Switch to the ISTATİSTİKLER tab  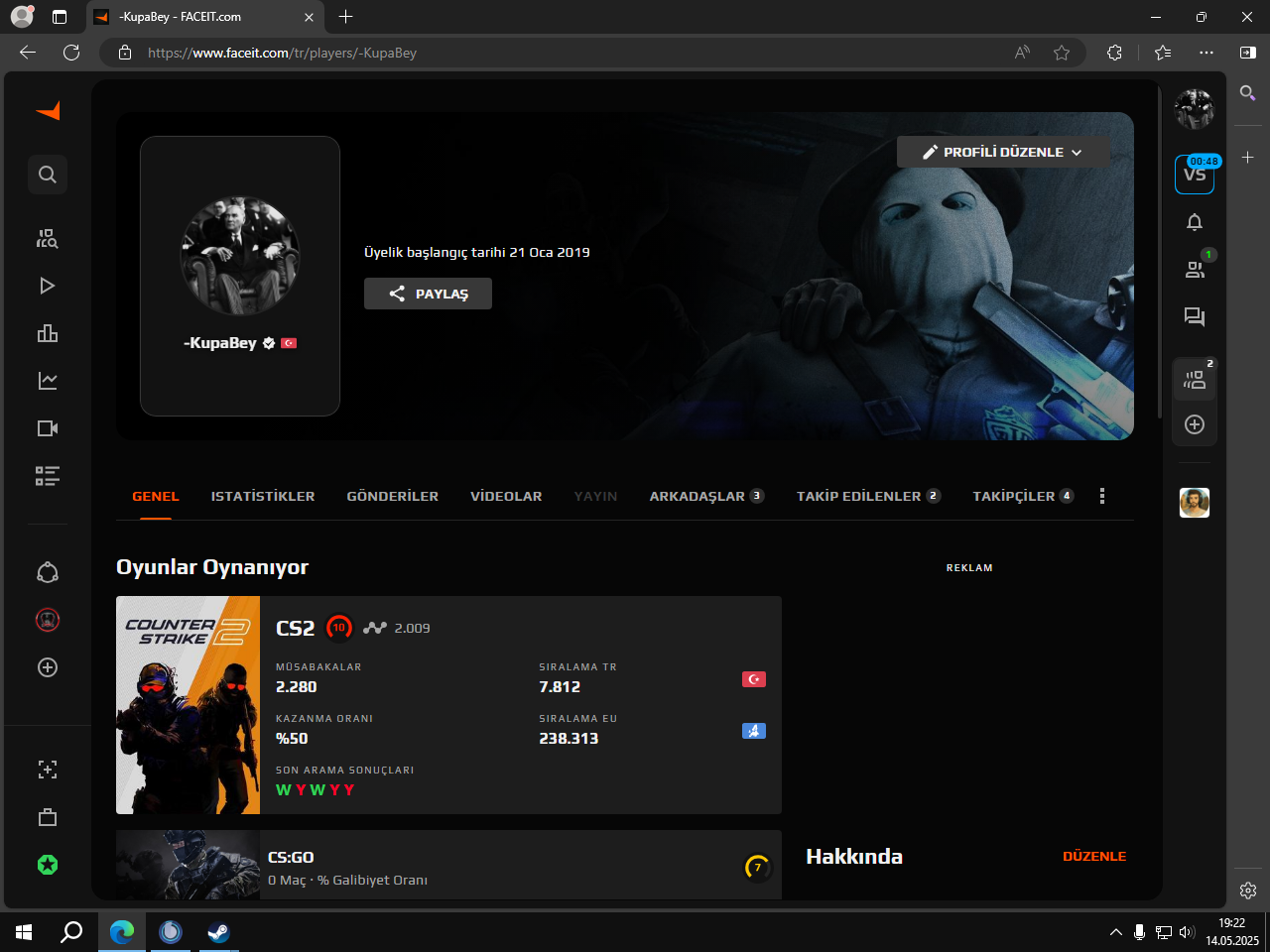pos(263,496)
